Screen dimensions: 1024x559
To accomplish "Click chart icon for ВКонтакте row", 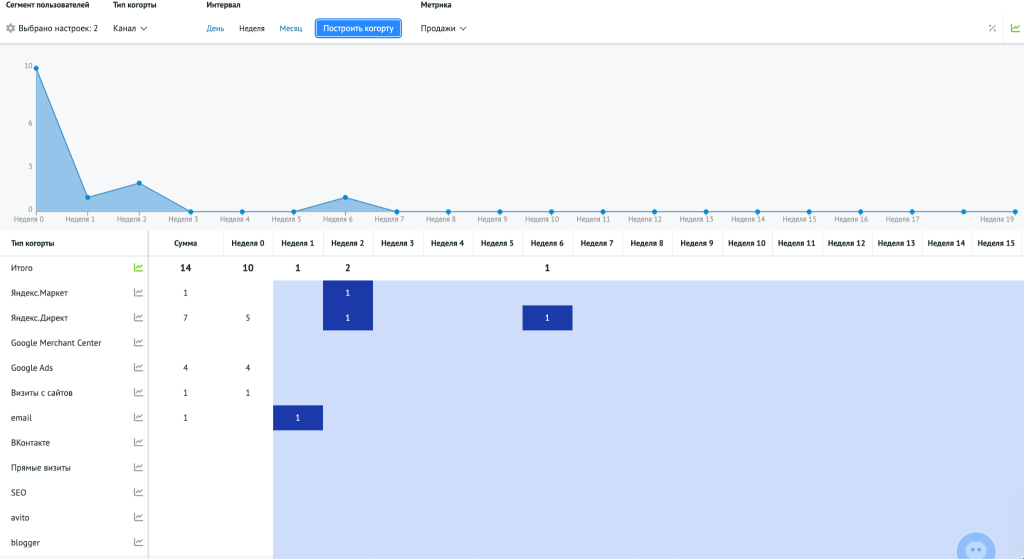I will click(x=138, y=443).
